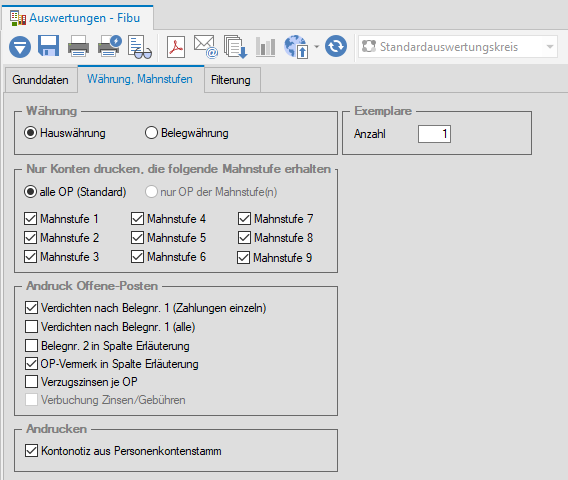This screenshot has height=480, width=568.
Task: Click the printer icon
Action: pyautogui.click(x=78, y=46)
